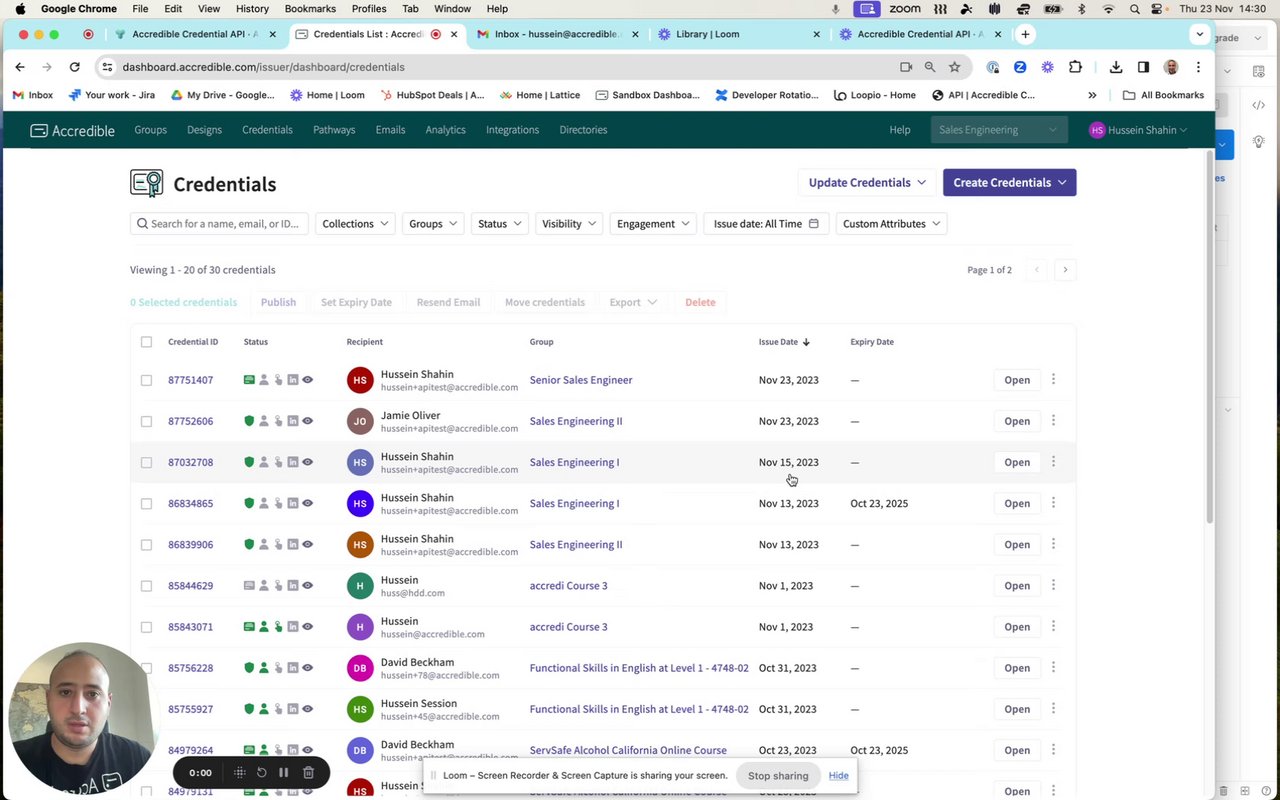The height and width of the screenshot is (800, 1280).
Task: Click the Chrome back arrow
Action: point(20,67)
